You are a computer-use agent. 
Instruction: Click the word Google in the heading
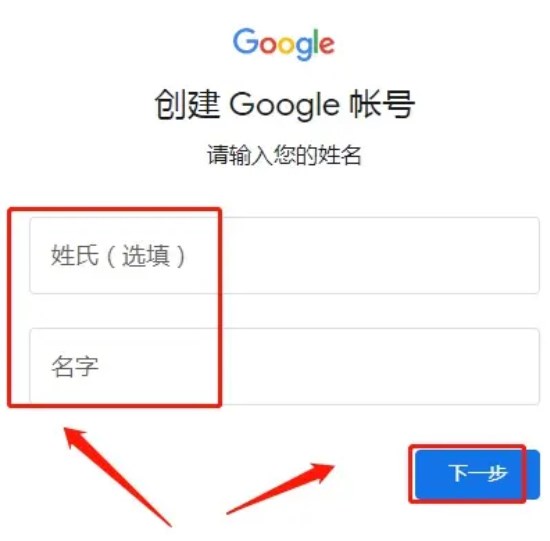[x=284, y=105]
